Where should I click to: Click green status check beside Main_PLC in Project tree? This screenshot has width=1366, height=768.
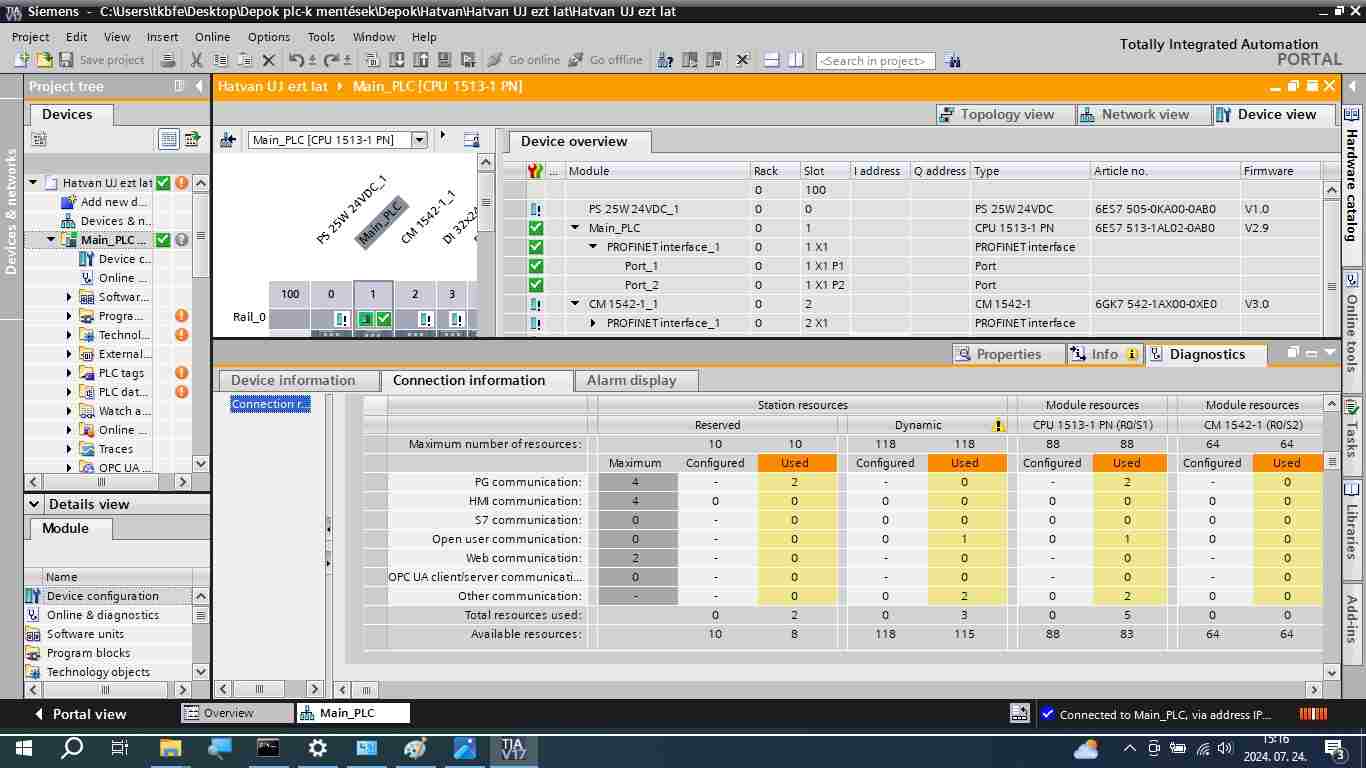(x=163, y=240)
